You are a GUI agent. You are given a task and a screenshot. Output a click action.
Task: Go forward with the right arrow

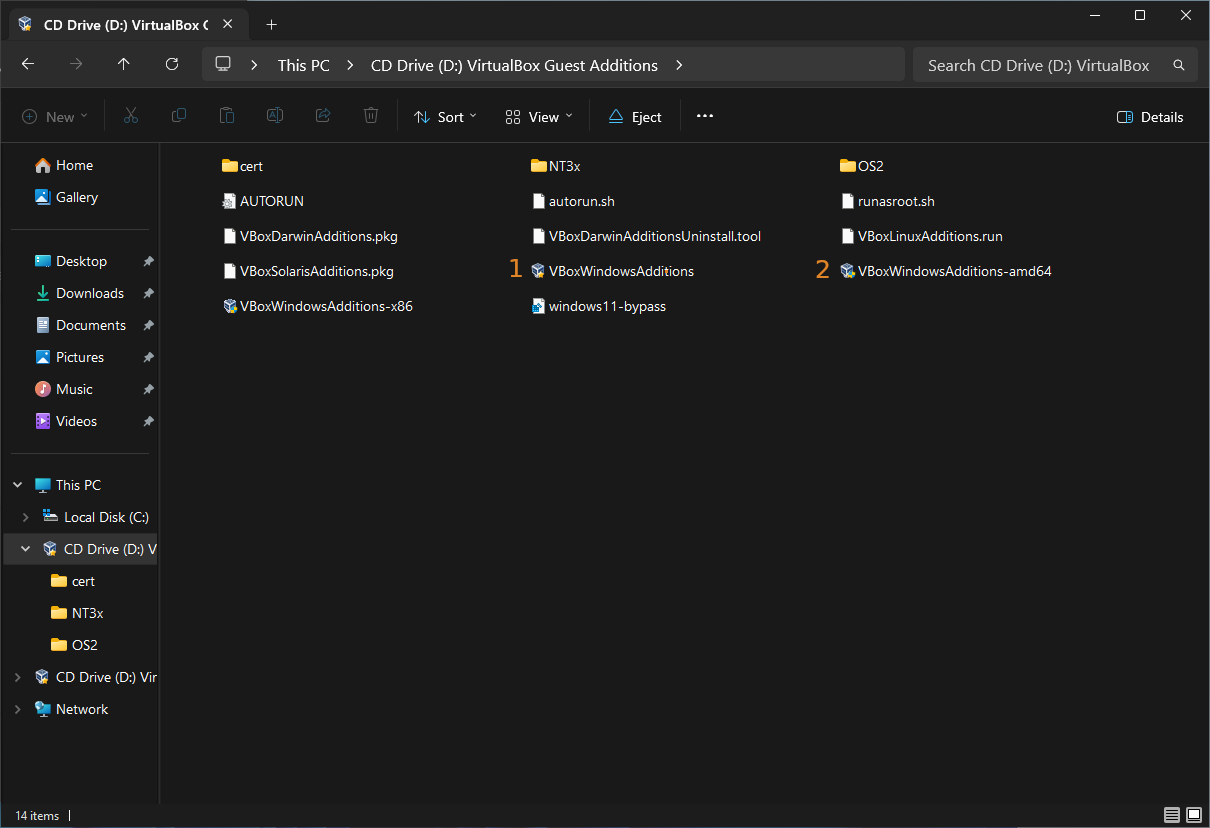click(x=76, y=64)
